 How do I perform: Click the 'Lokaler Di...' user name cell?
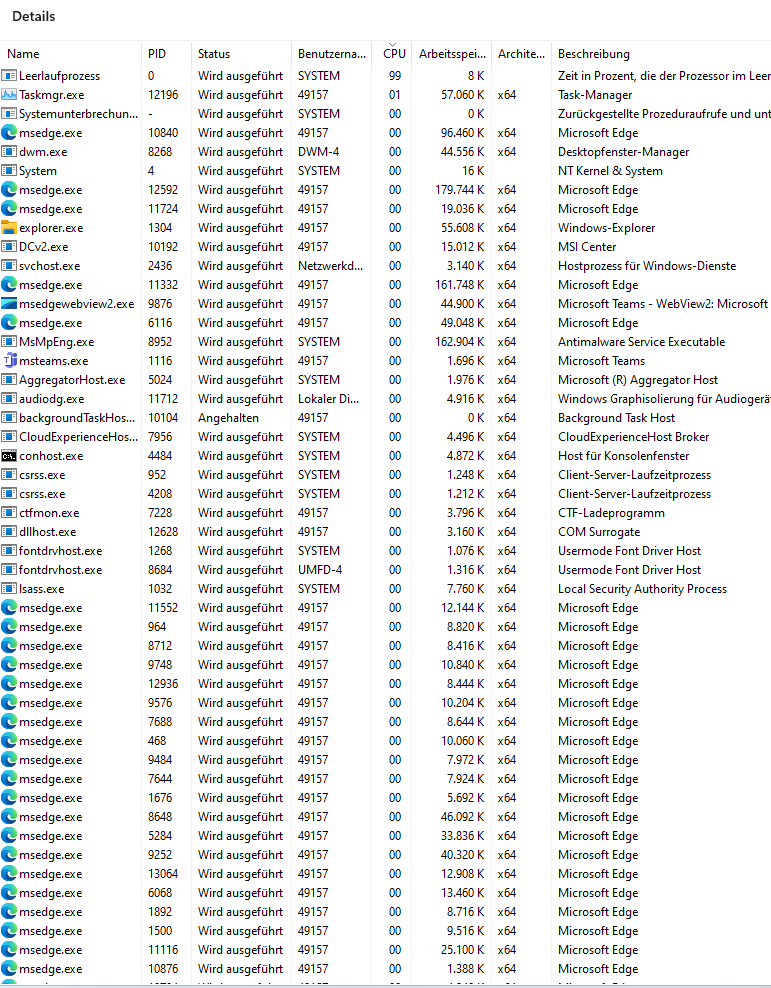coord(328,398)
